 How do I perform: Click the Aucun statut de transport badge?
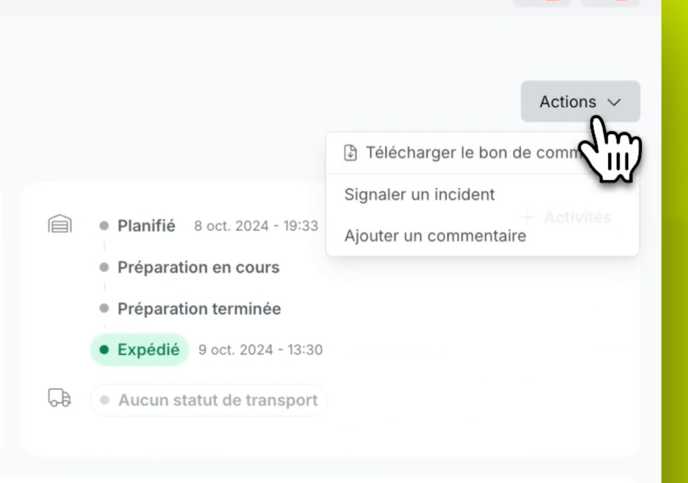pyautogui.click(x=209, y=400)
